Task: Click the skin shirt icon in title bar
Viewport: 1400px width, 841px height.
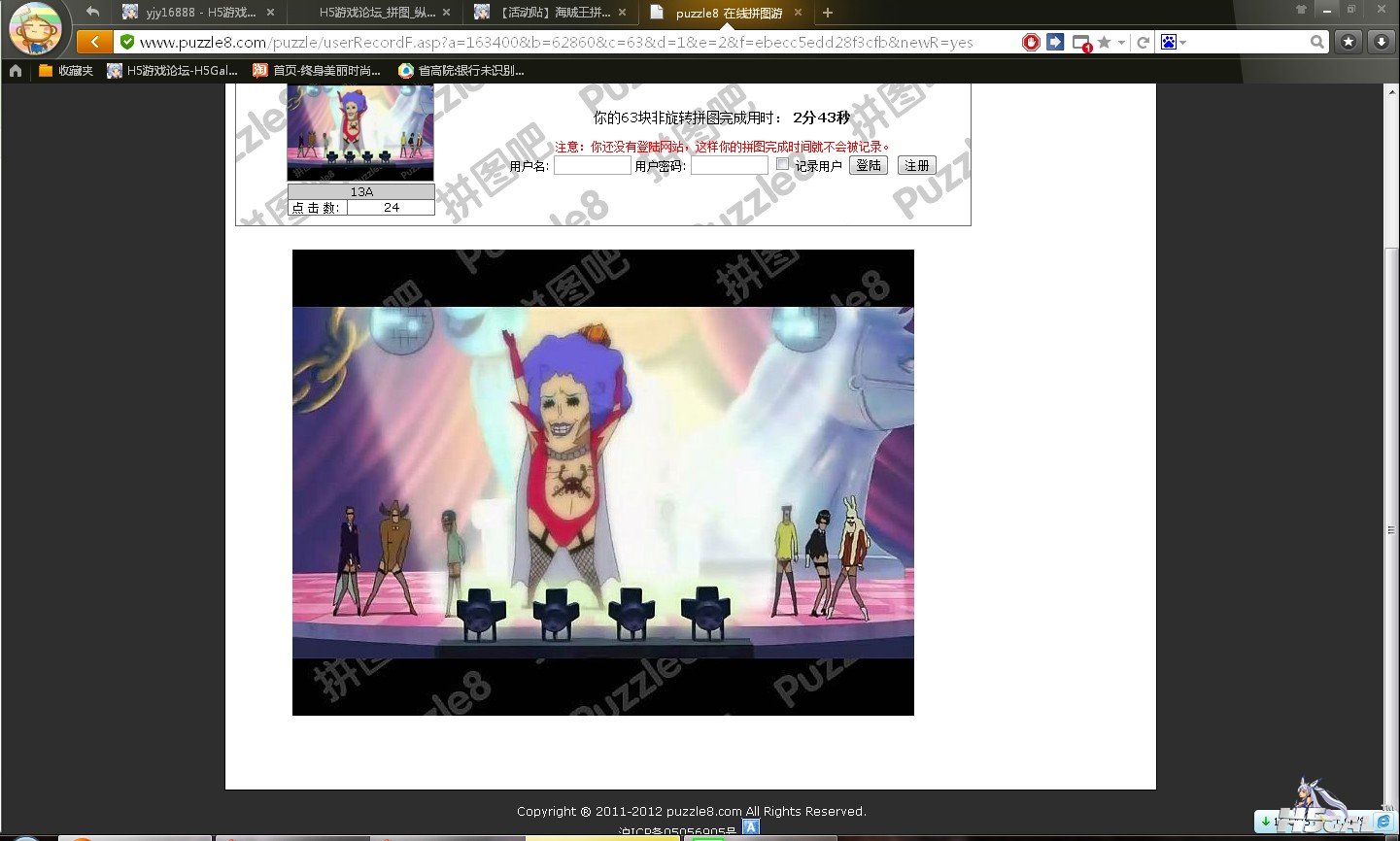Action: pos(1301,9)
